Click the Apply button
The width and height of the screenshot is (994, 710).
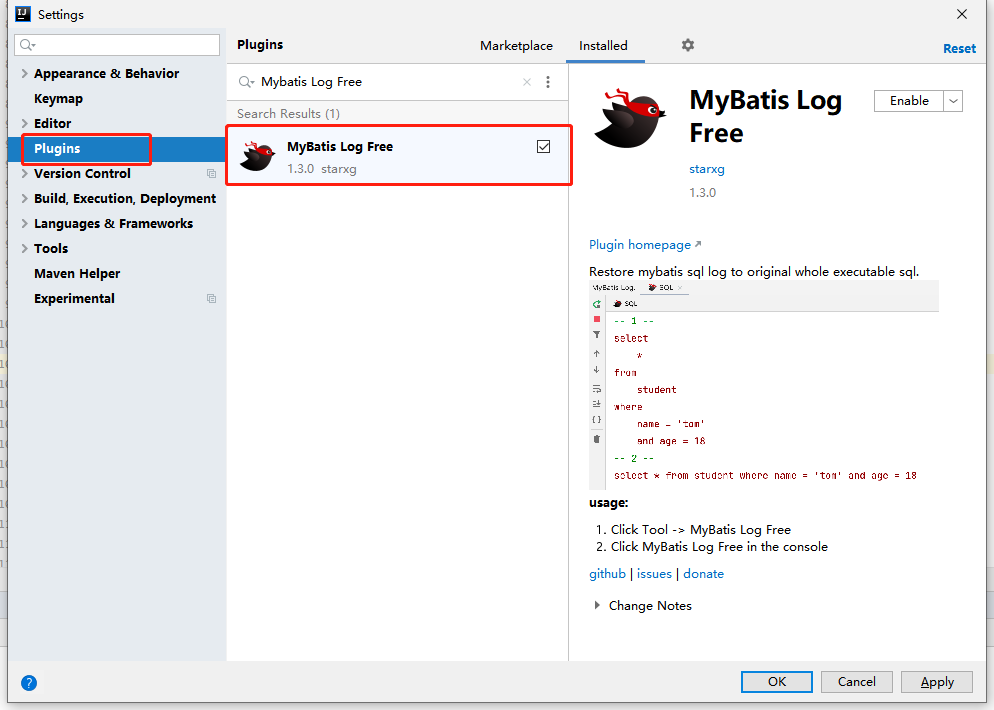pos(937,682)
